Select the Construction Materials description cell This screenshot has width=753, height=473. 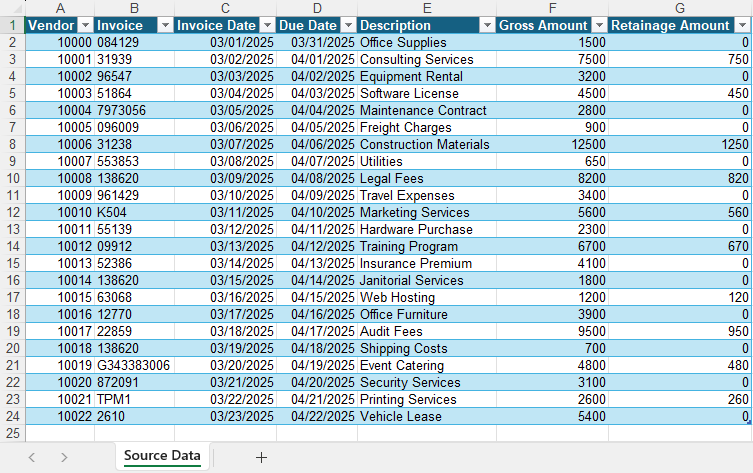click(427, 145)
